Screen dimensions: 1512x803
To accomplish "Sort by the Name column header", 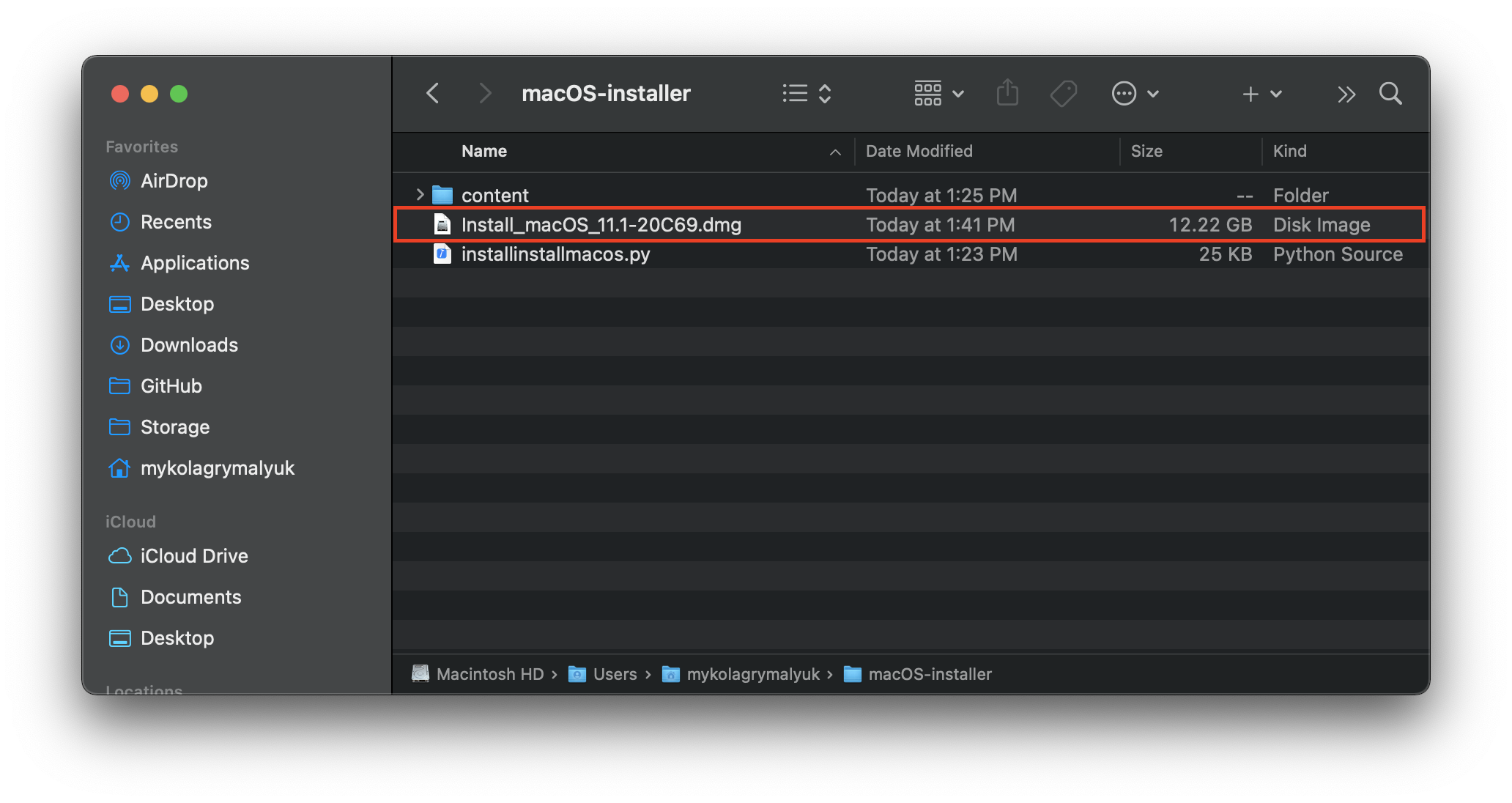I will (484, 151).
